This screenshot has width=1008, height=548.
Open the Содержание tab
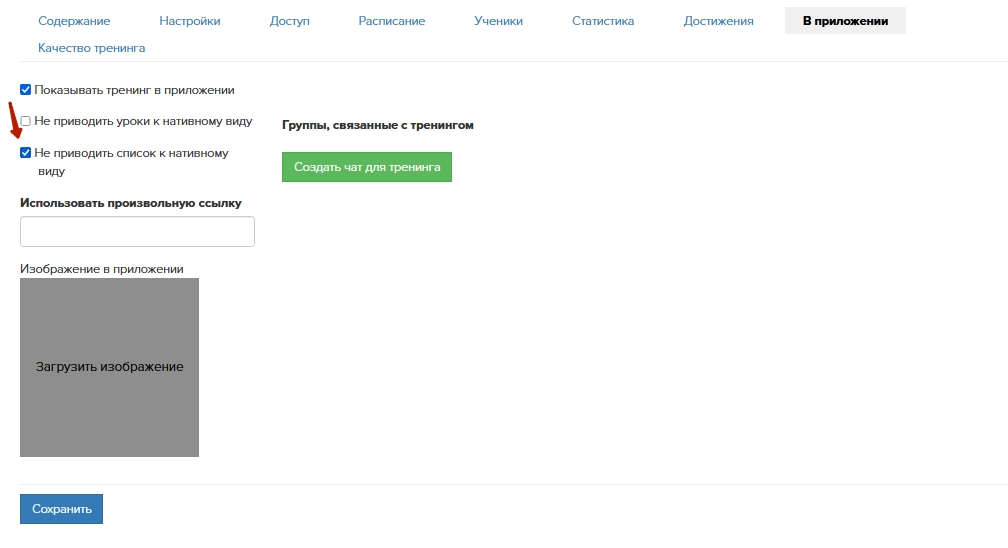74,21
